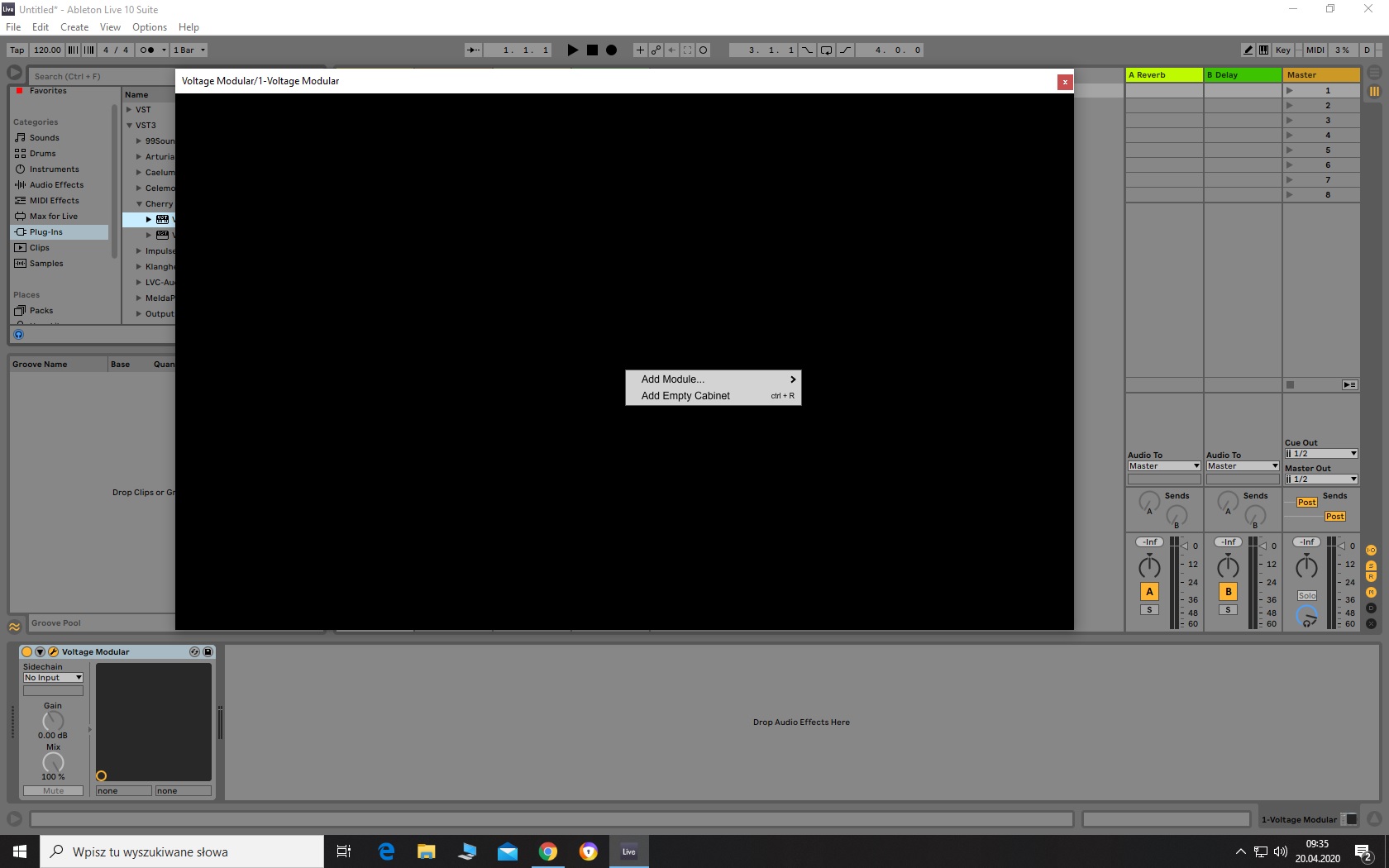Launch Master scene 1
The image size is (1389, 868).
[1289, 90]
